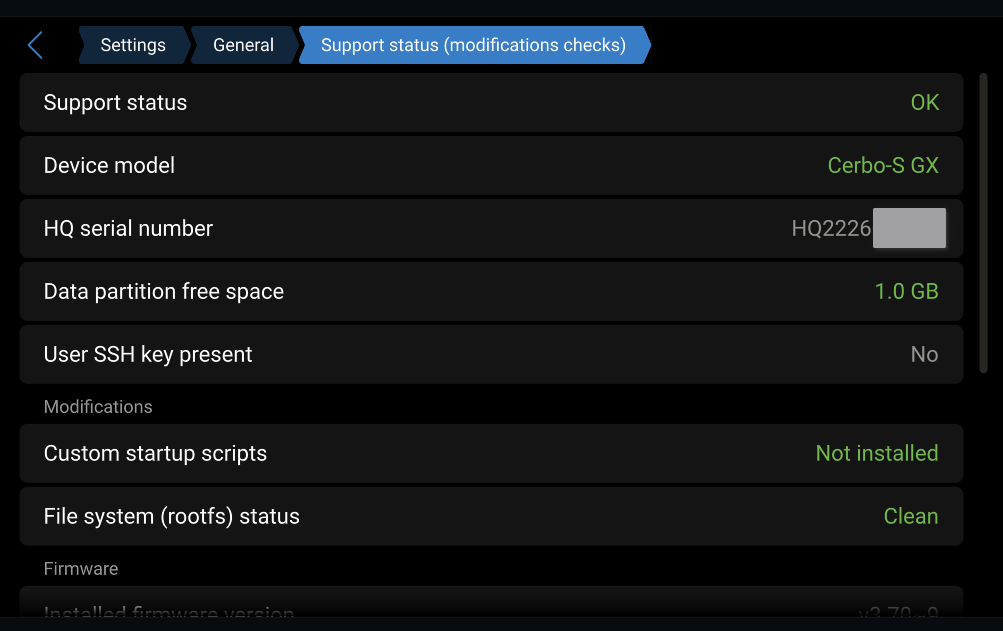
Task: Click the Device model row
Action: [490, 166]
